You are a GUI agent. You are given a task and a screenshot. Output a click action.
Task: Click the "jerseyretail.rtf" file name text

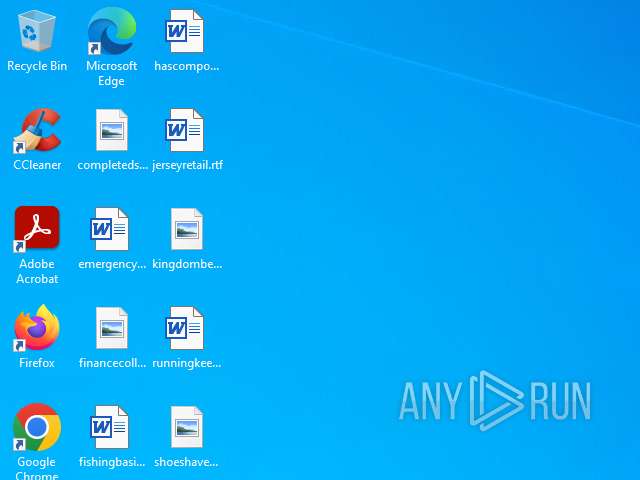pyautogui.click(x=187, y=165)
